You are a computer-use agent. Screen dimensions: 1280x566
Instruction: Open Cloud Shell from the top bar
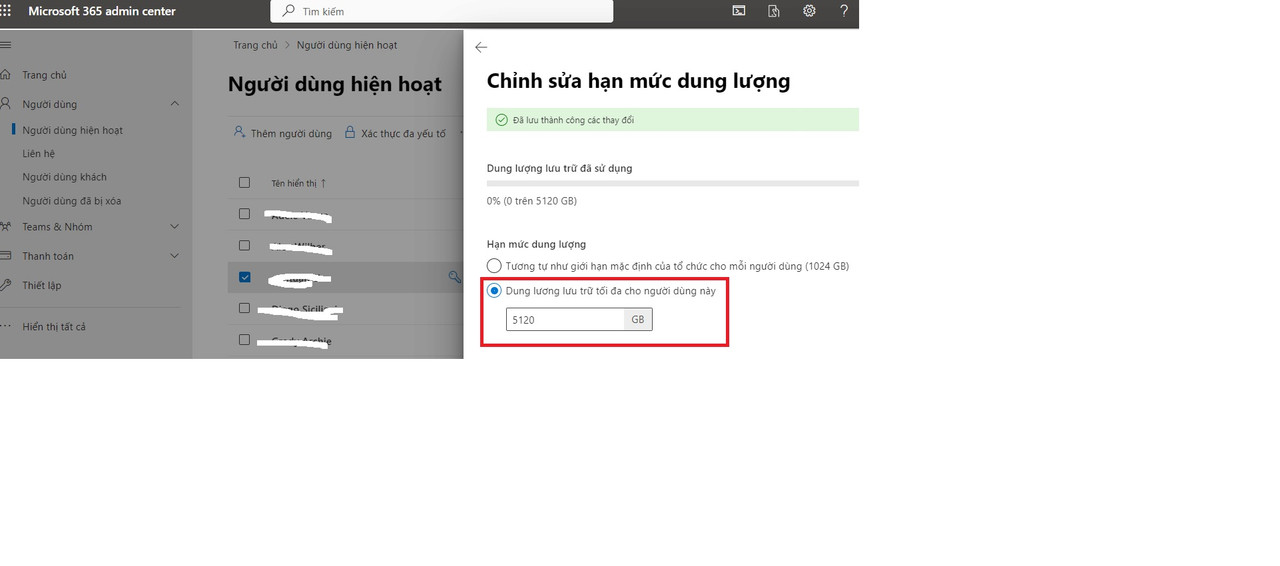point(739,11)
